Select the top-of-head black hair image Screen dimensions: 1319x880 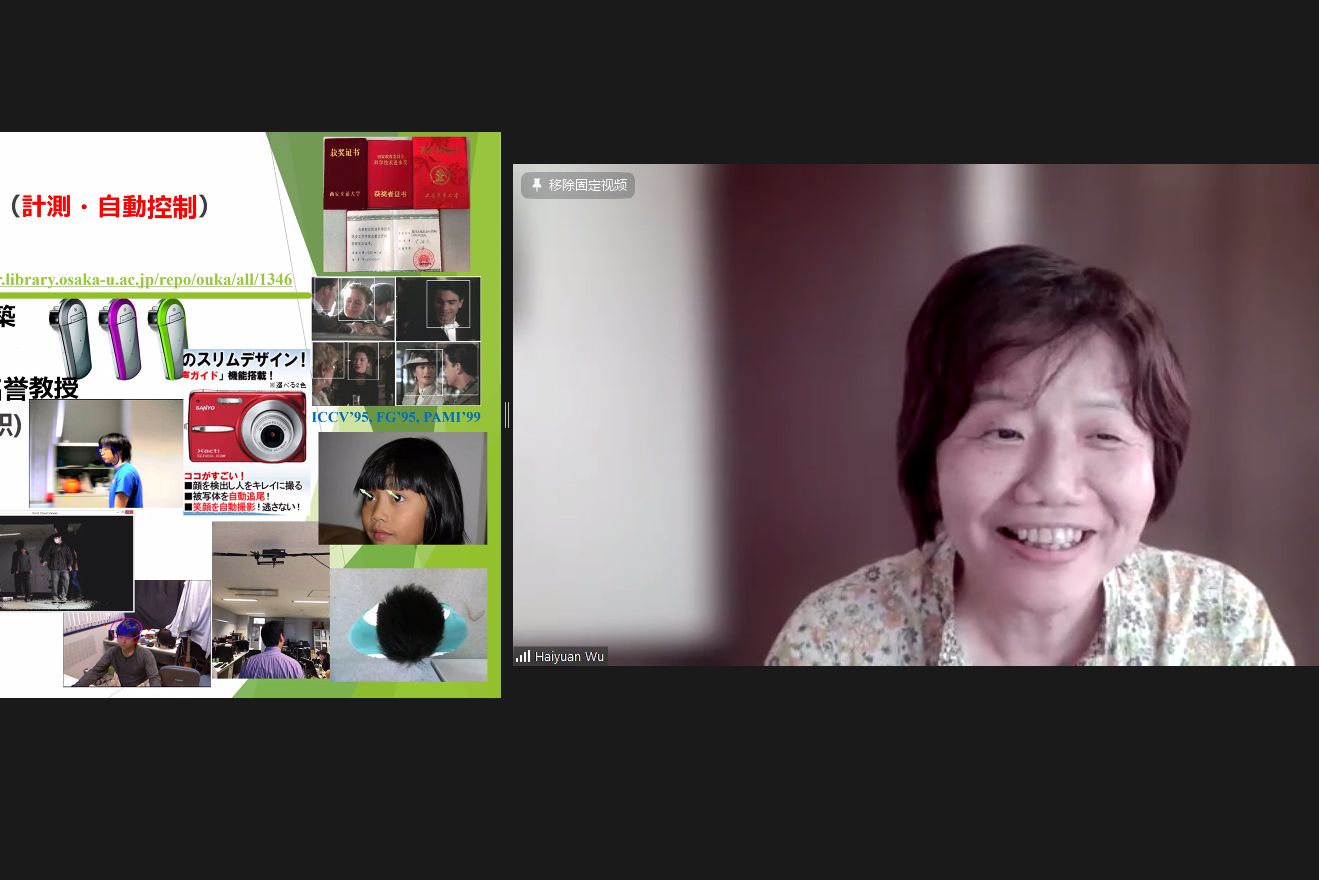(408, 625)
